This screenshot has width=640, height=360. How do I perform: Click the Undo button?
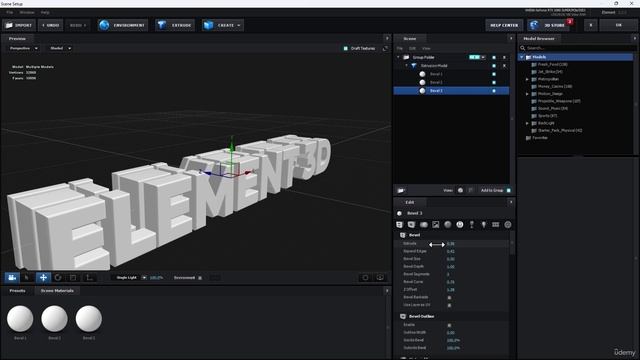pyautogui.click(x=51, y=25)
